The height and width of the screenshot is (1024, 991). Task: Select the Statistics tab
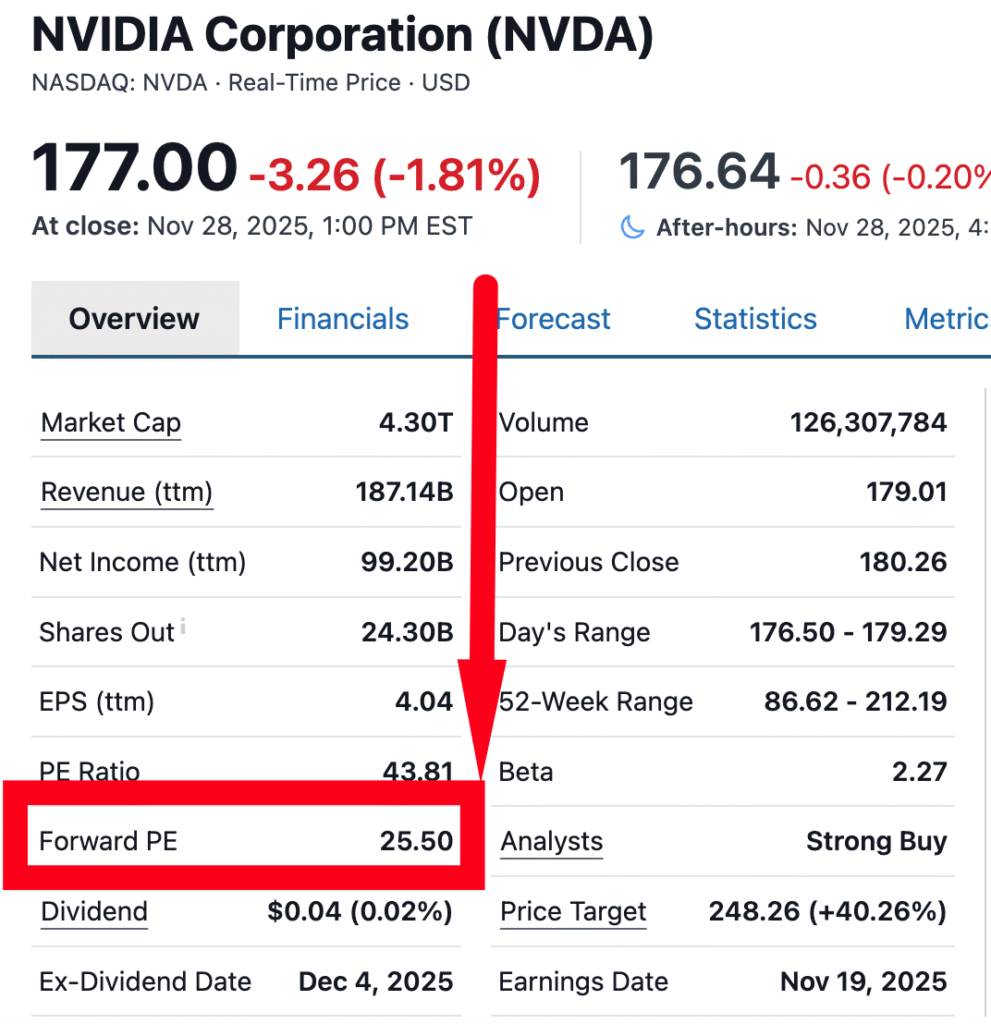755,319
